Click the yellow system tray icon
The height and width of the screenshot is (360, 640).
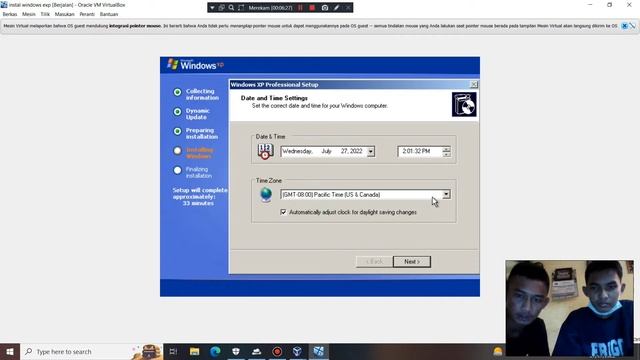coord(498,351)
